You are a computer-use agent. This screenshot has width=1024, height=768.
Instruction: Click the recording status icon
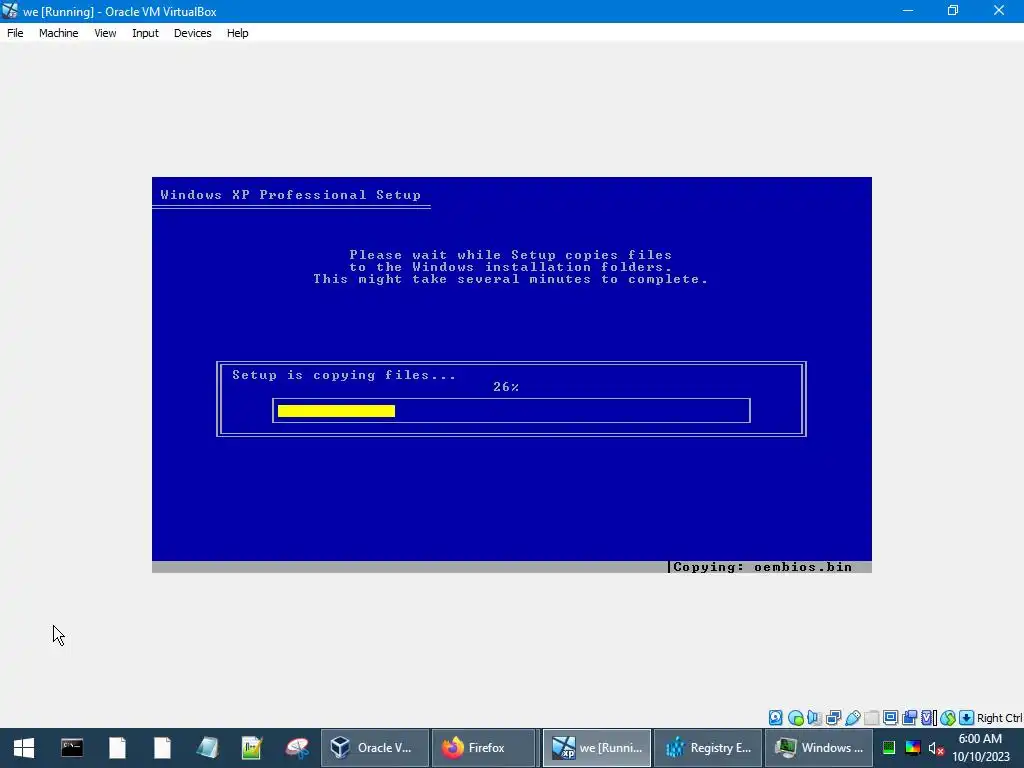[909, 718]
